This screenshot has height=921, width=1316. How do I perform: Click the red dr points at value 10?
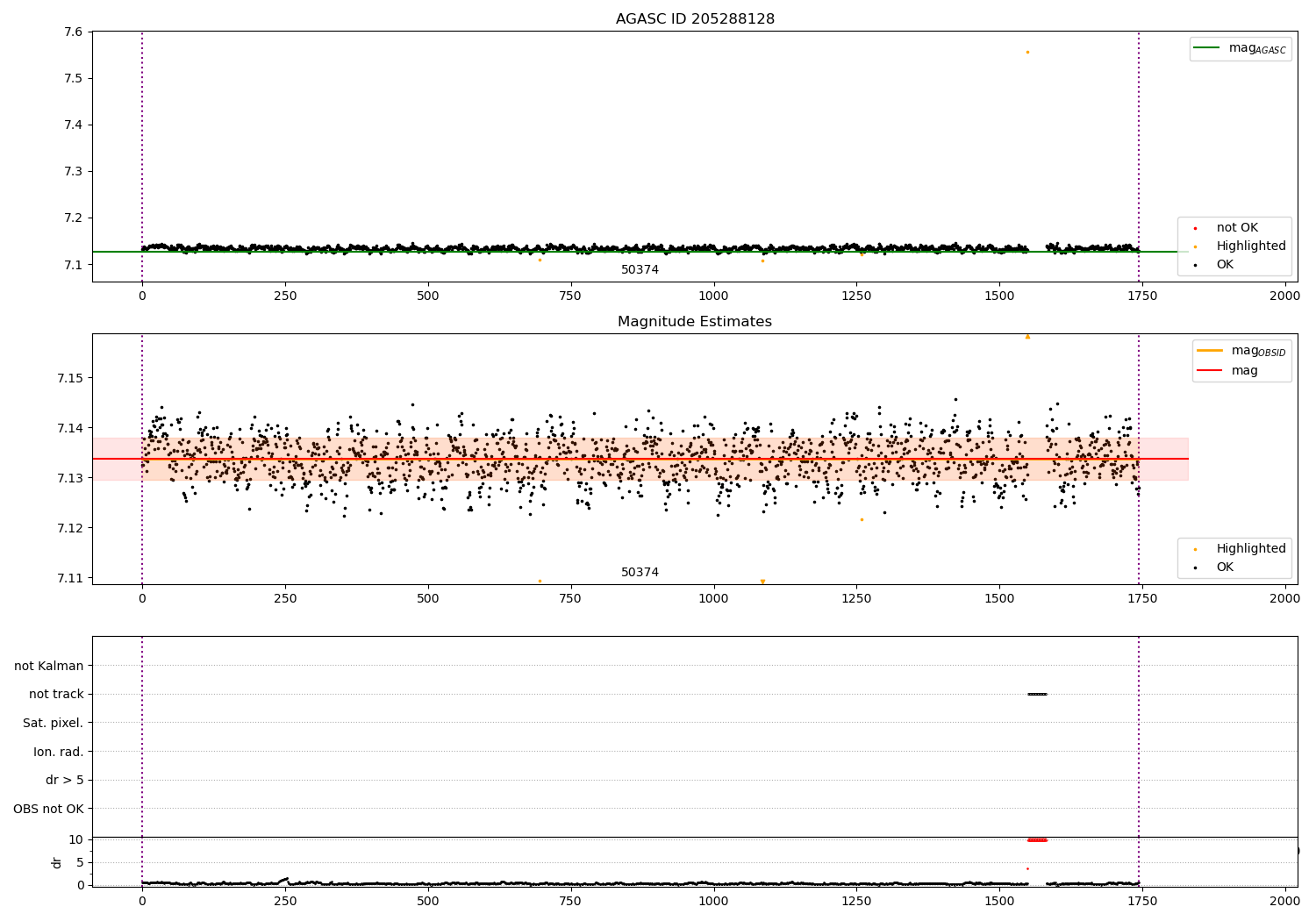[1037, 840]
